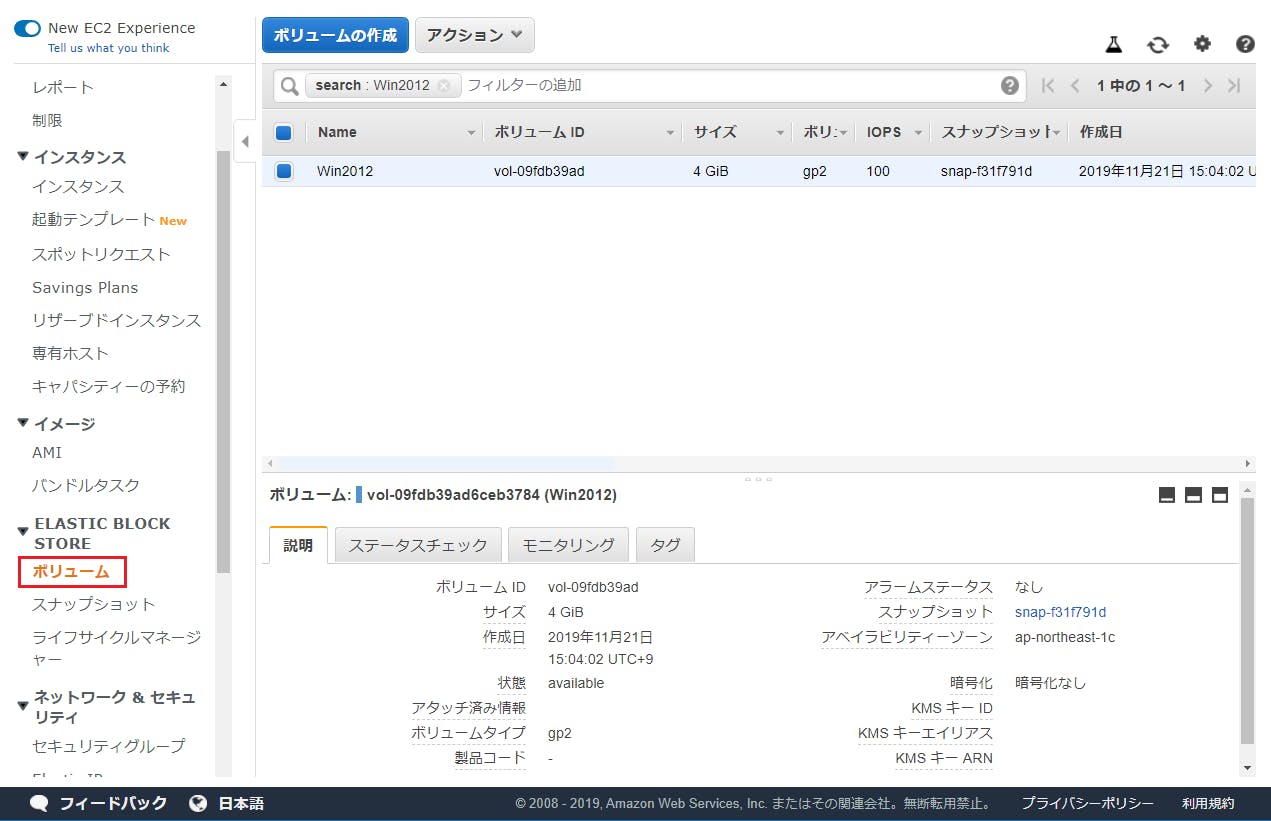
Task: Open the 利用規約 footer link
Action: click(x=1208, y=803)
